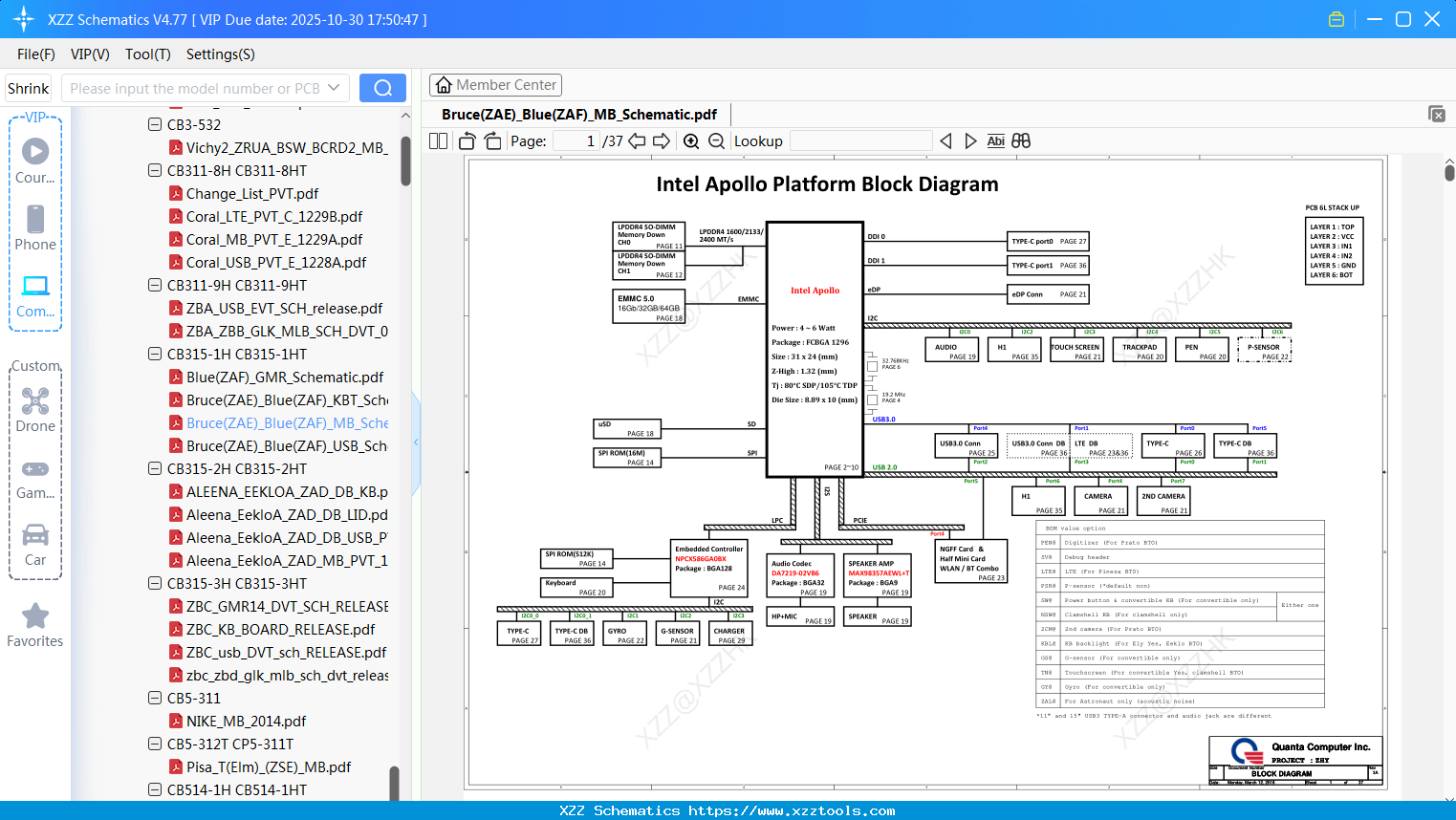1456x820 pixels.
Task: Click the binoculars search icon
Action: click(x=1021, y=141)
